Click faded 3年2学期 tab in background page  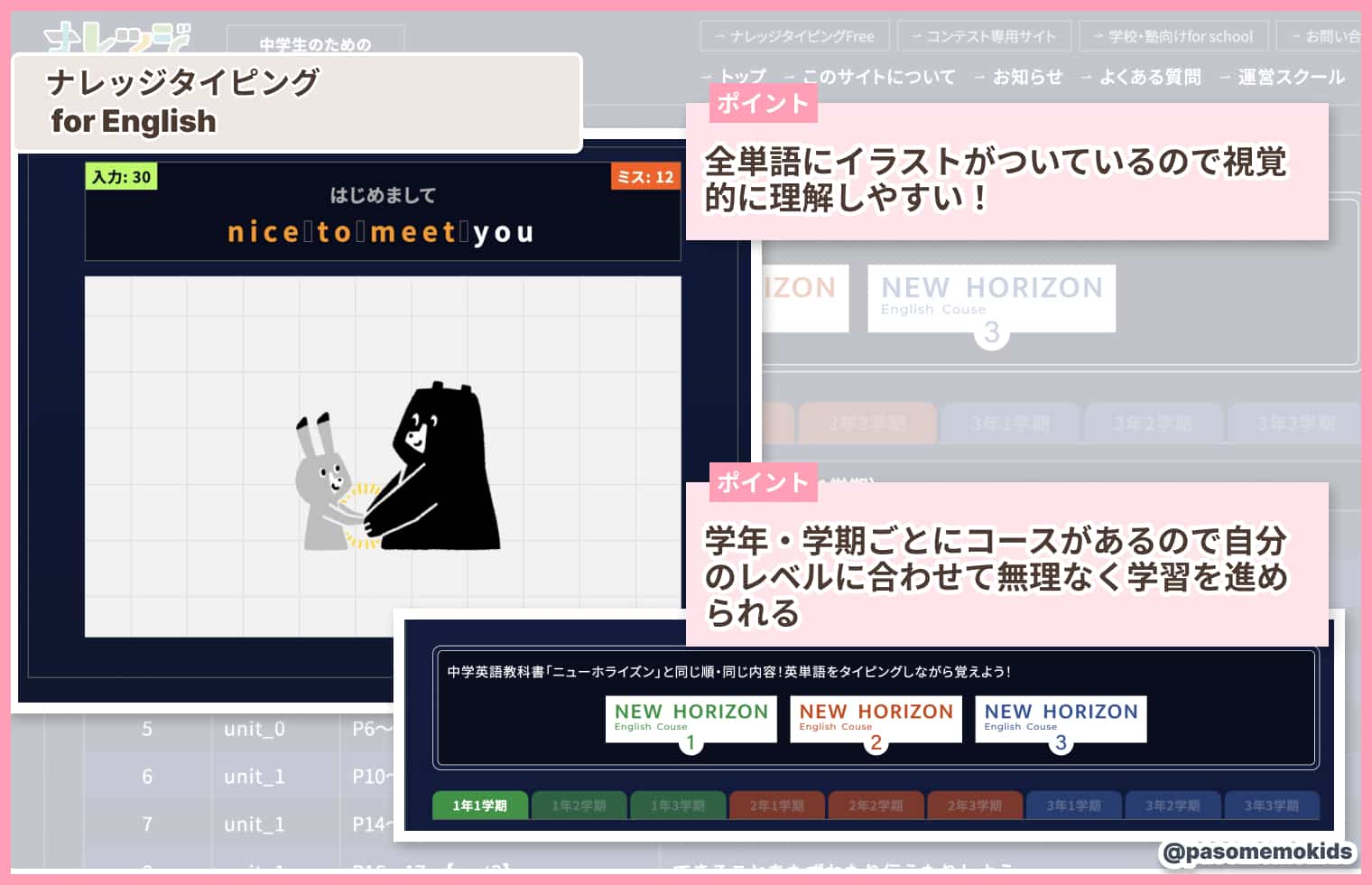point(1153,423)
